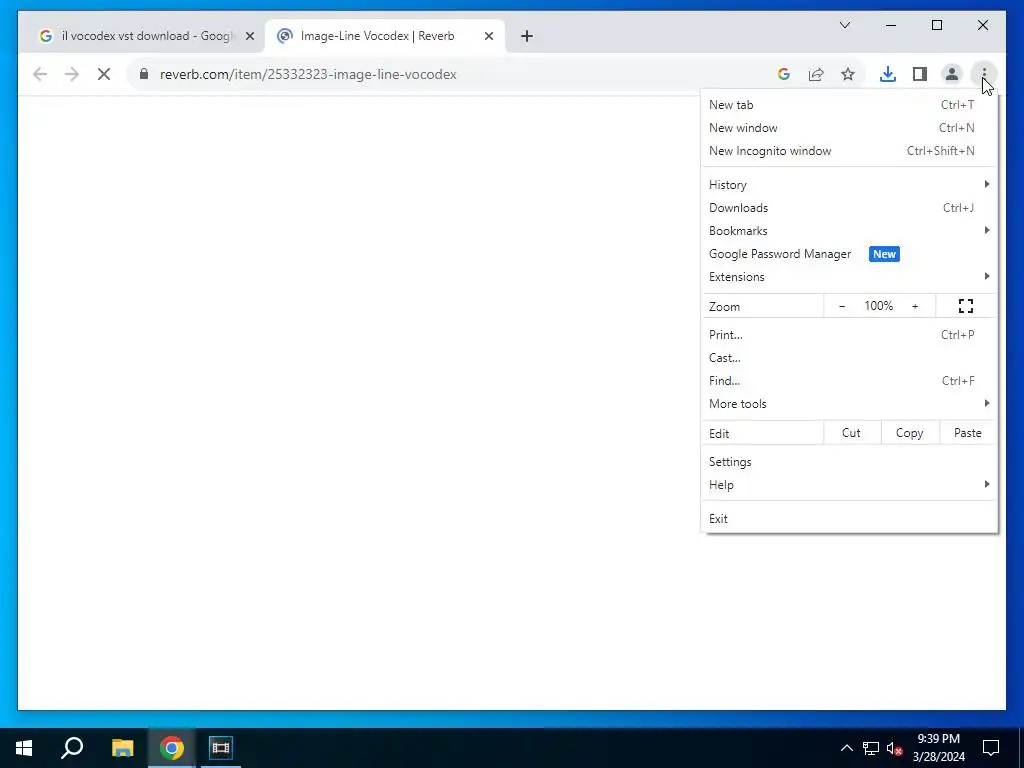The width and height of the screenshot is (1024, 768).
Task: Click the Chrome taskbar icon
Action: 171,748
